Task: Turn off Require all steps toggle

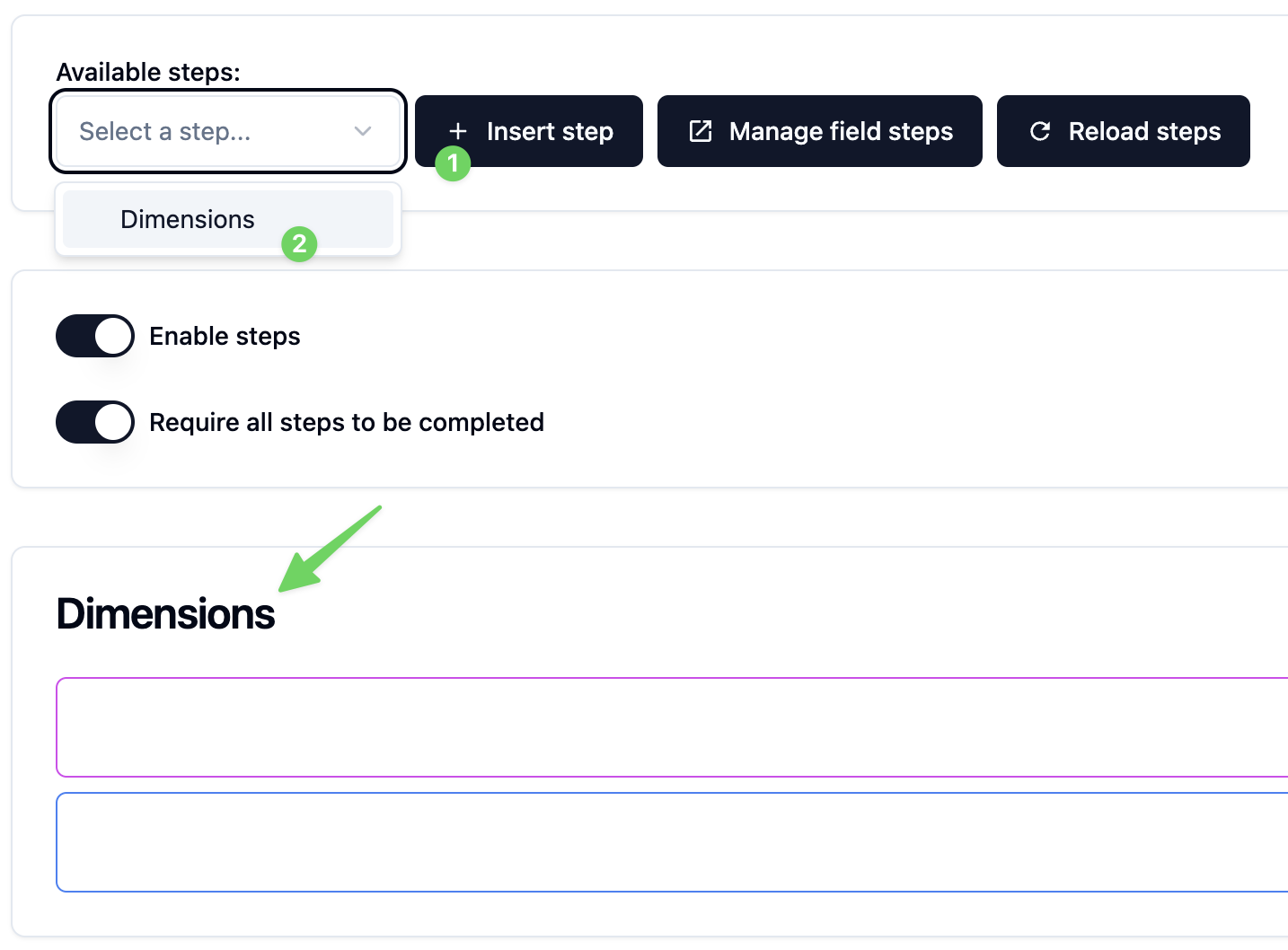Action: click(95, 422)
